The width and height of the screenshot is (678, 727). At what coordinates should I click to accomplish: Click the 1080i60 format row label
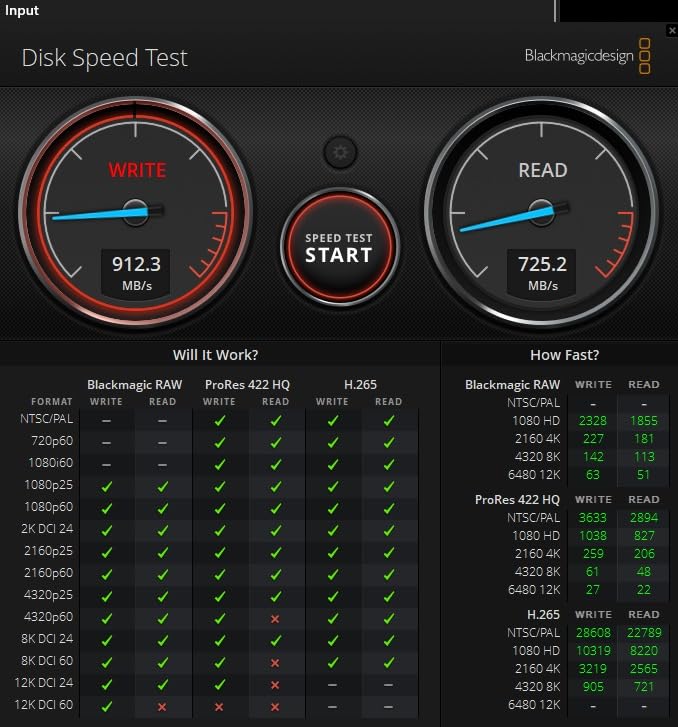(51, 463)
